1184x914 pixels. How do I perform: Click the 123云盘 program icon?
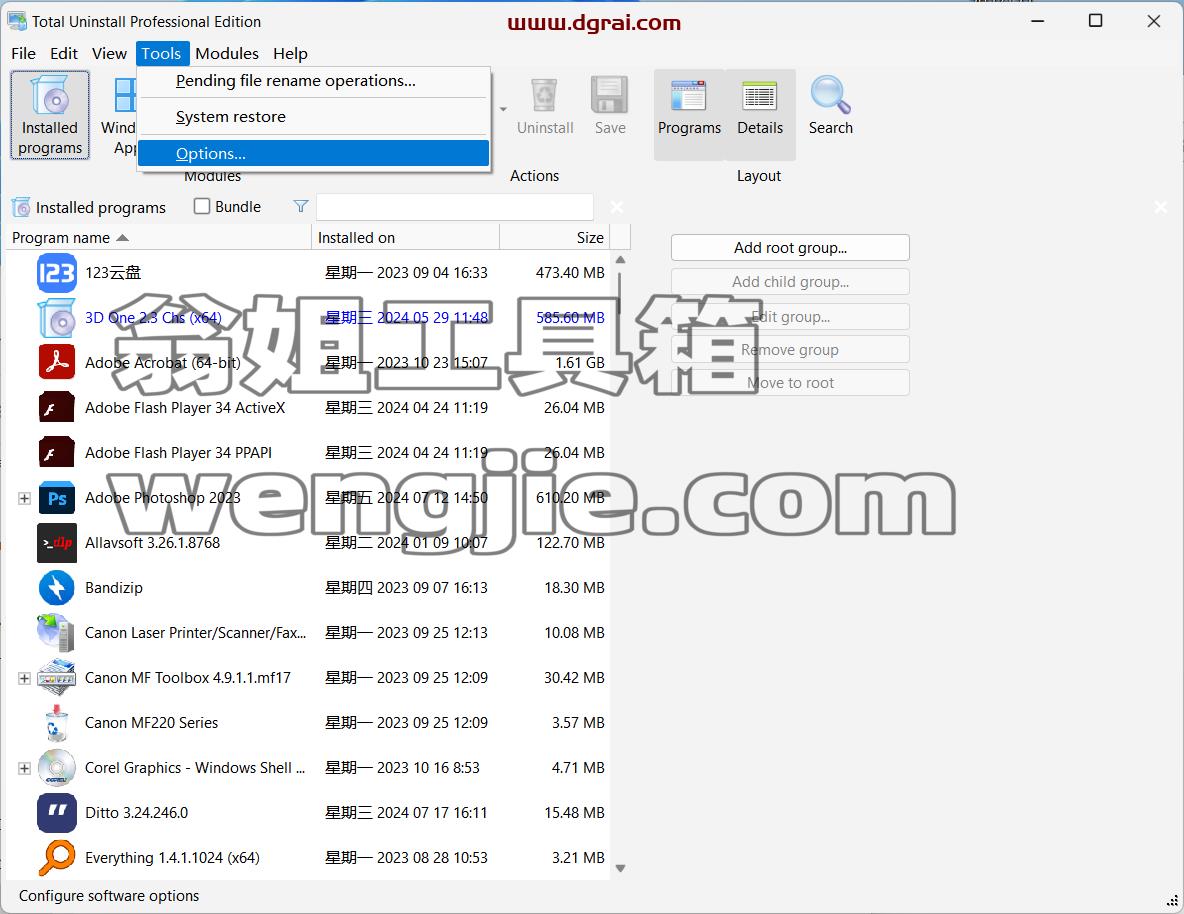click(57, 273)
